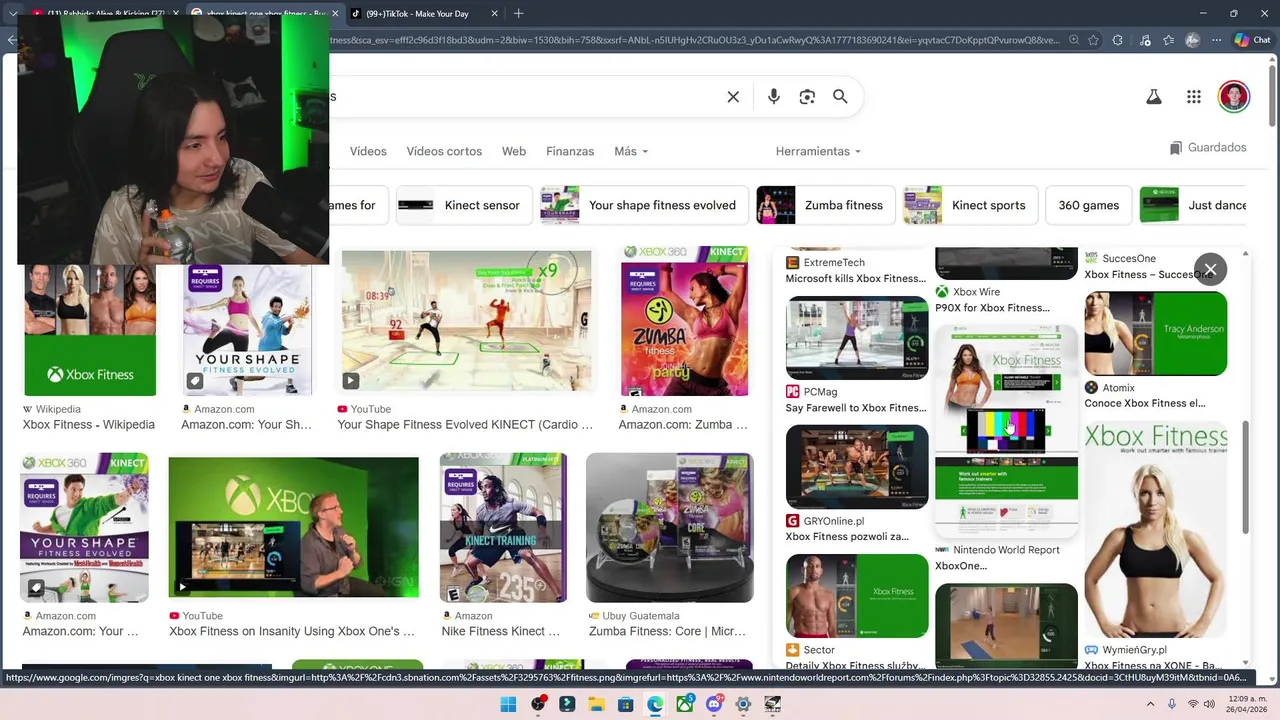1280x720 pixels.
Task: Submit search with magnifier icon
Action: click(x=840, y=97)
